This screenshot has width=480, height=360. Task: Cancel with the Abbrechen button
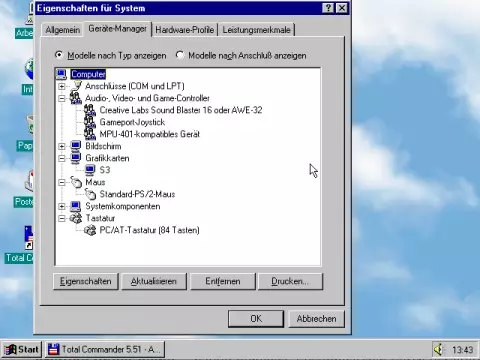pos(316,319)
